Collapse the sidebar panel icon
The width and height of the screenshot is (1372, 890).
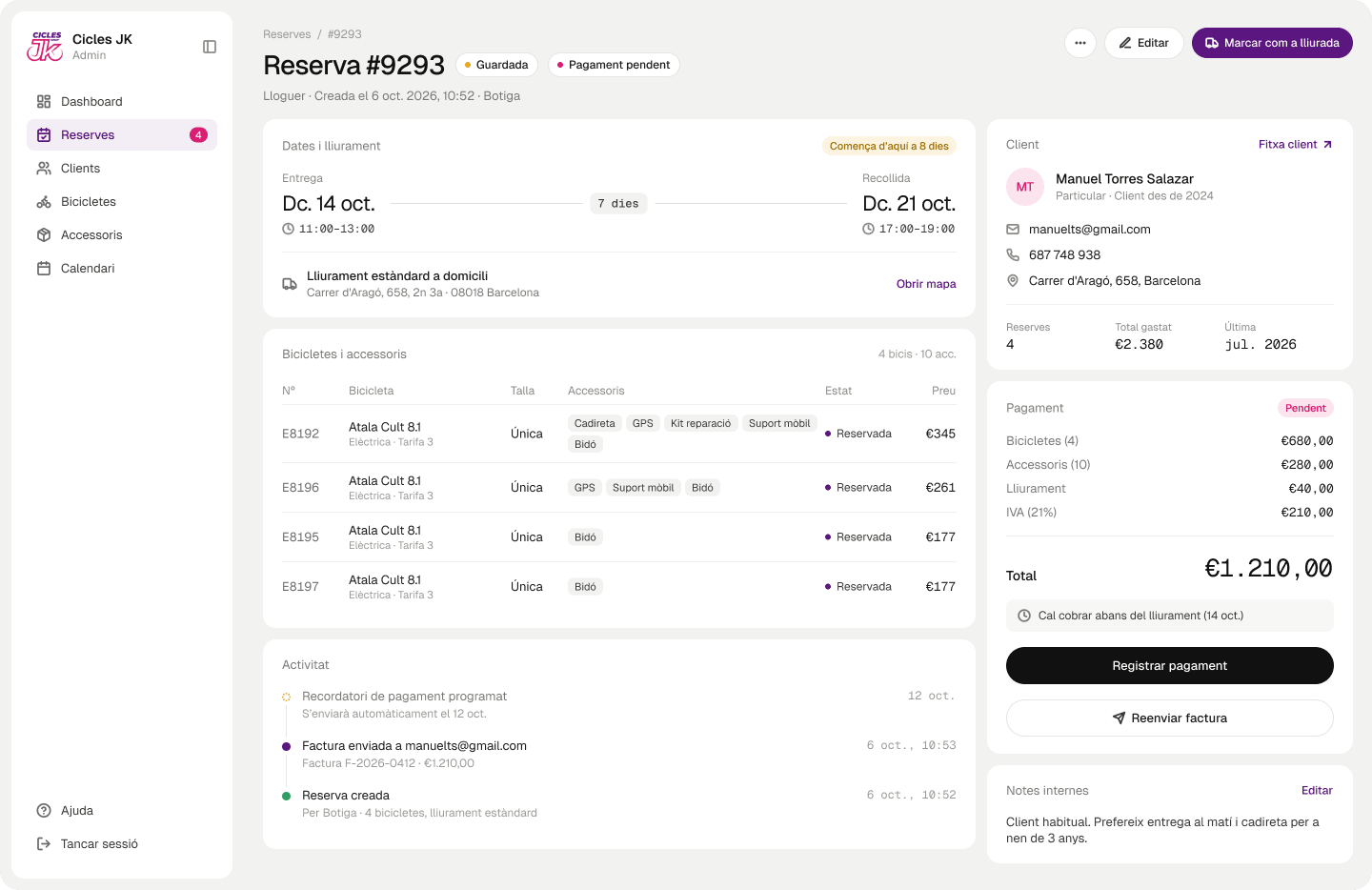(210, 47)
